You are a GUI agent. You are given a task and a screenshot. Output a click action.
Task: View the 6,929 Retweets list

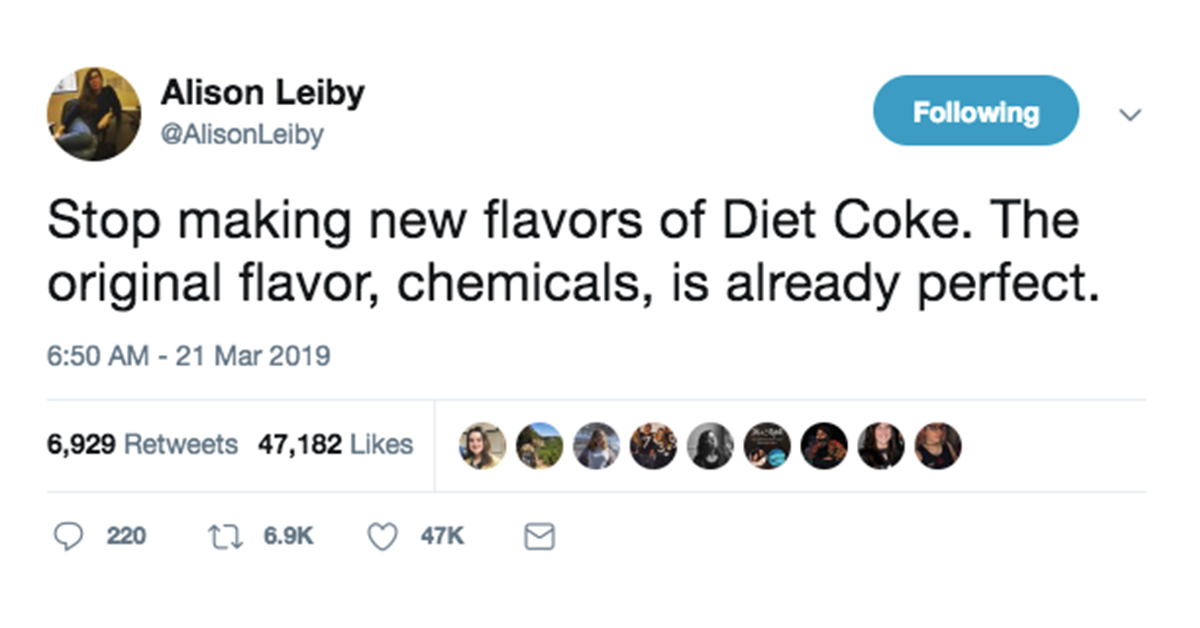(143, 444)
